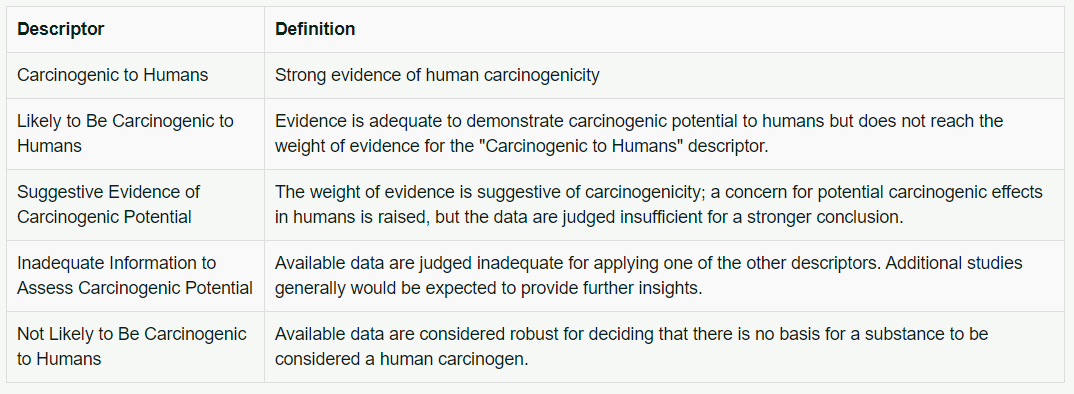1074x394 pixels.
Task: Select Inadequate Information to Assess Carcinogenic Potential
Action: point(135,275)
